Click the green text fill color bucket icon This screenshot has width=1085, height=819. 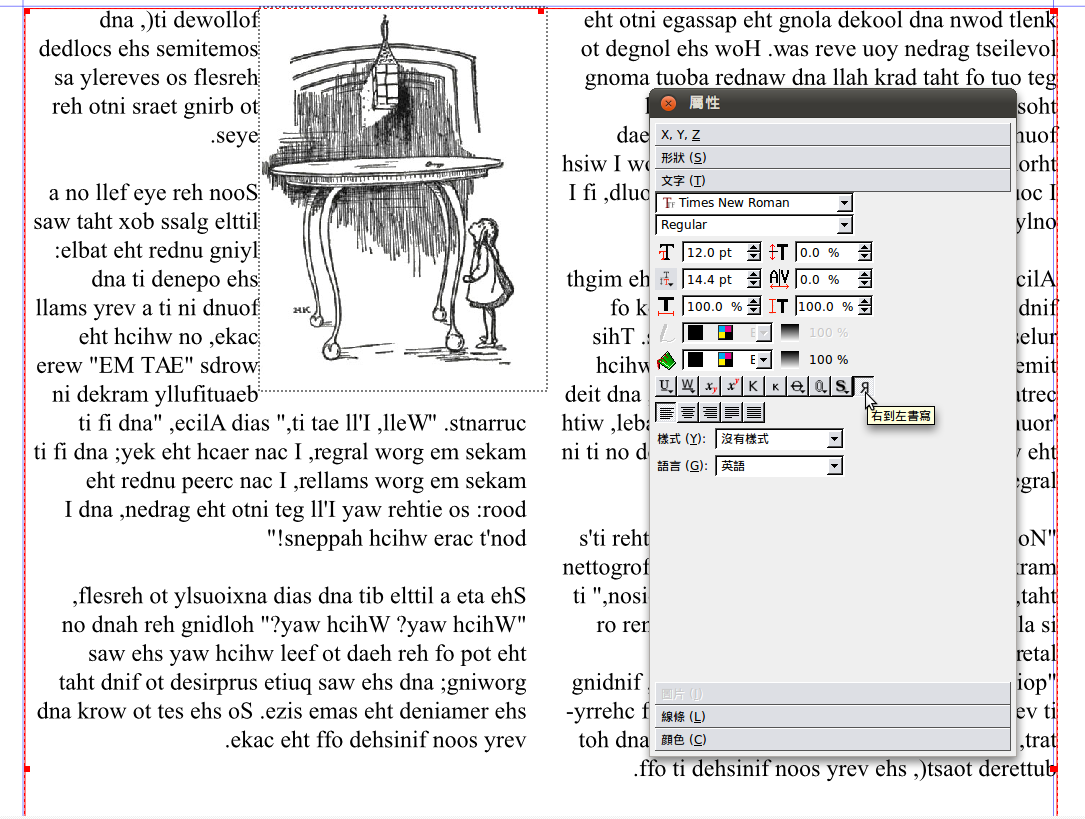click(666, 360)
